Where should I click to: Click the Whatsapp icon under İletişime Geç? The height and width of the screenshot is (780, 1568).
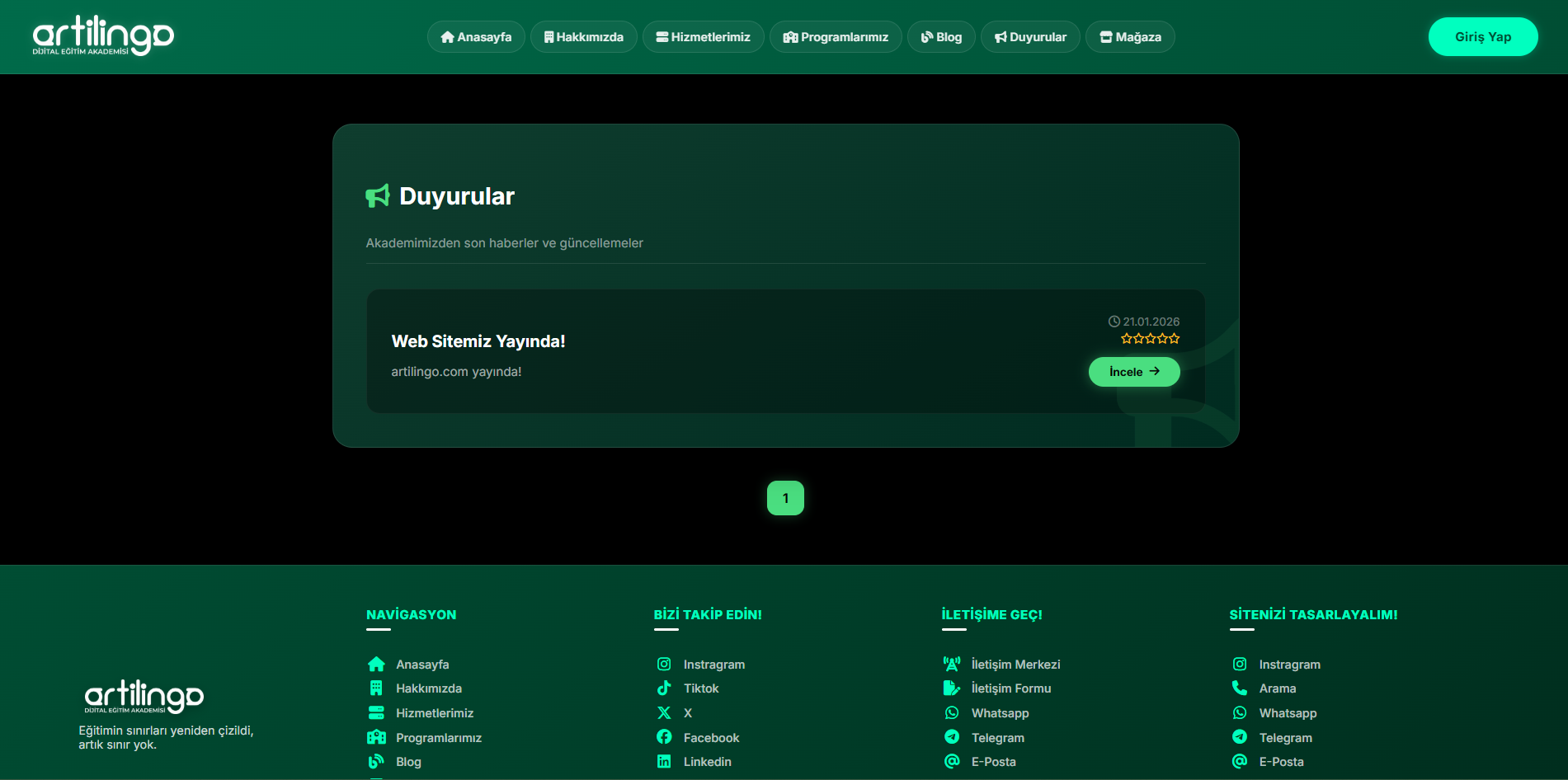click(952, 712)
